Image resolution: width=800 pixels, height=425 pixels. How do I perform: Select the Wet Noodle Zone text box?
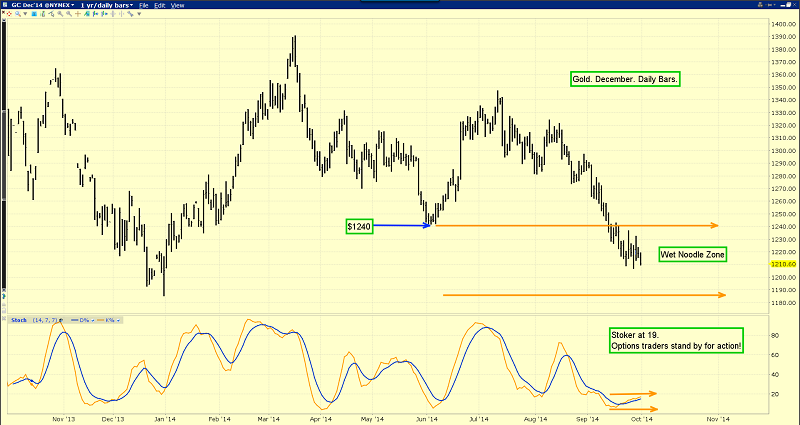click(692, 256)
